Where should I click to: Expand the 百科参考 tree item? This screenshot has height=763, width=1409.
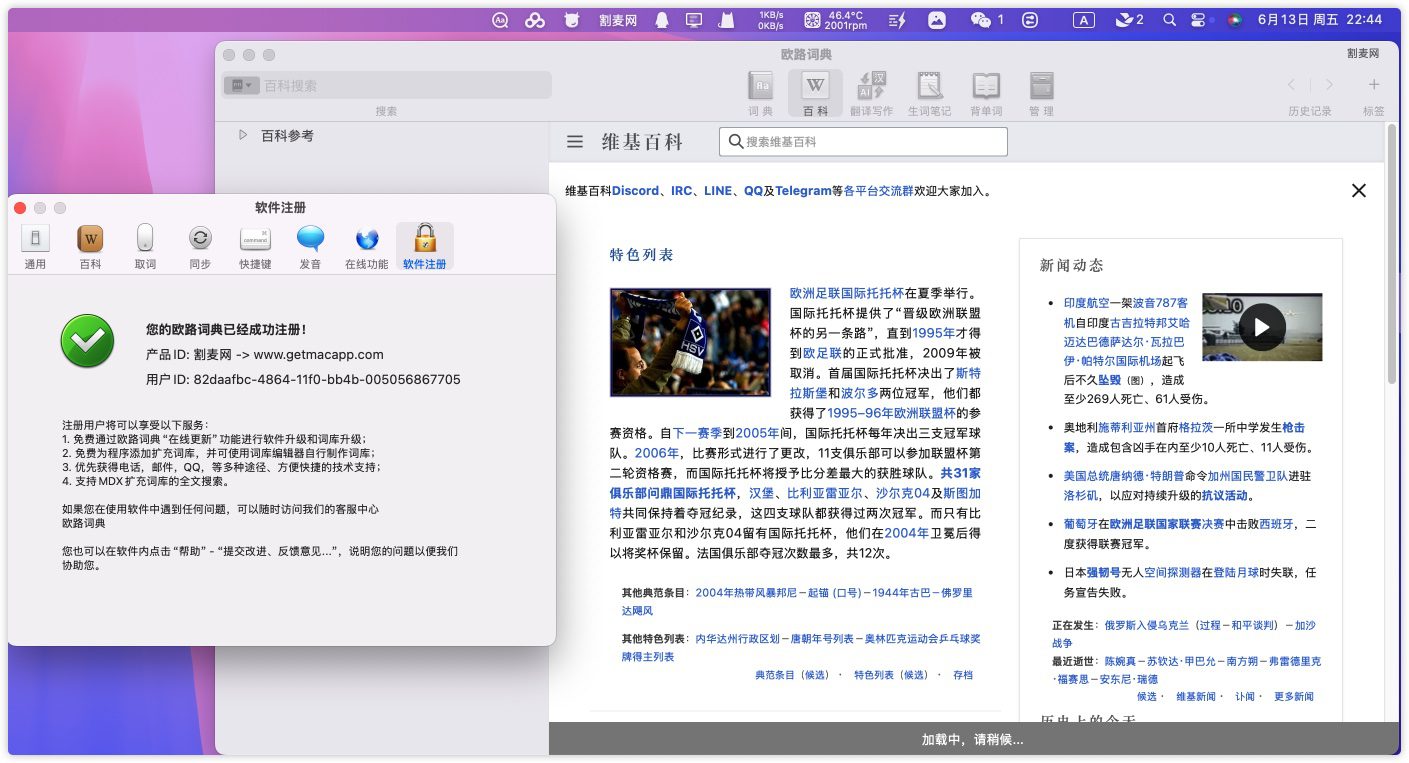click(x=243, y=135)
